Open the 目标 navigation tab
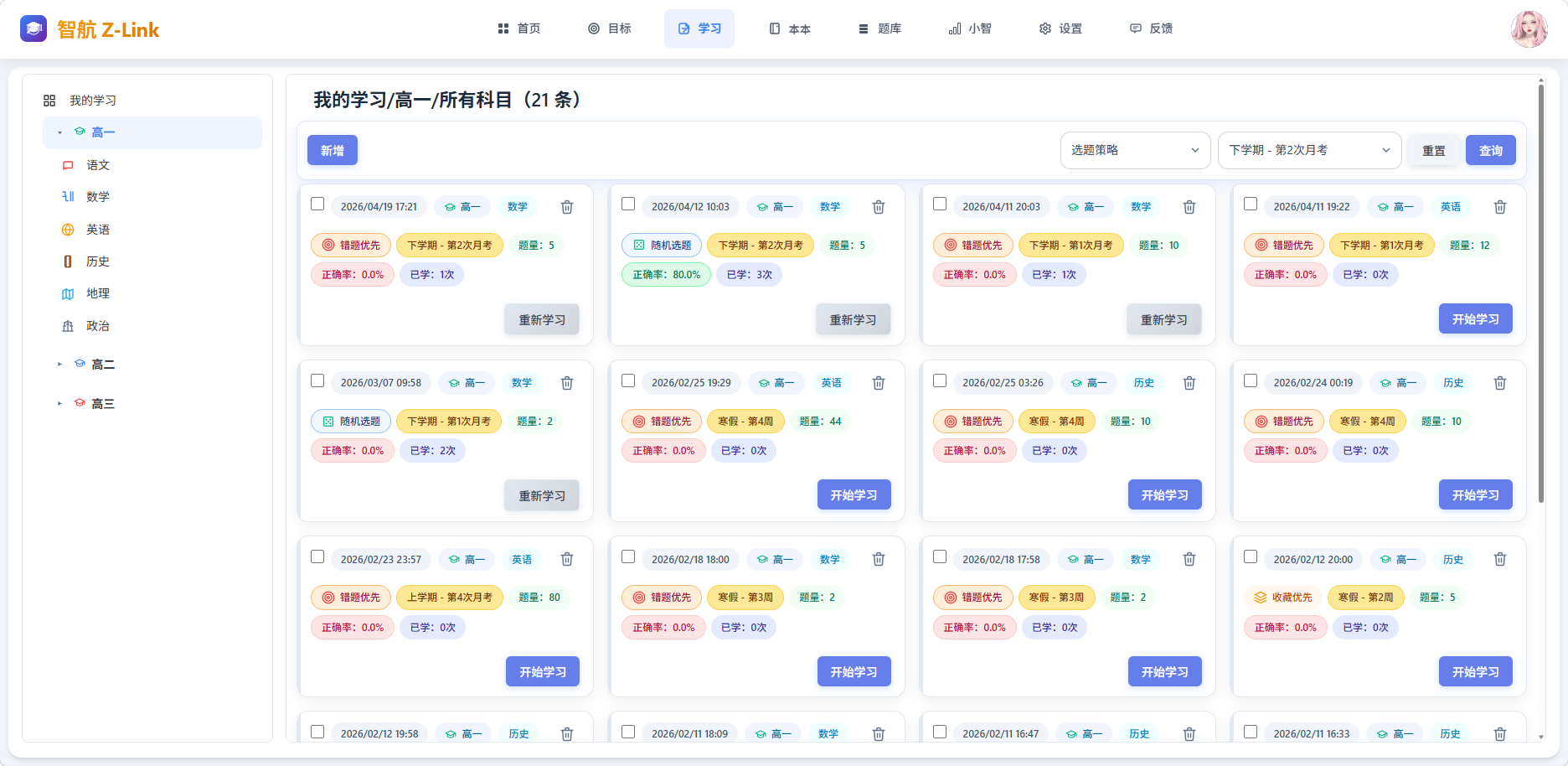The width and height of the screenshot is (1568, 766). point(610,28)
